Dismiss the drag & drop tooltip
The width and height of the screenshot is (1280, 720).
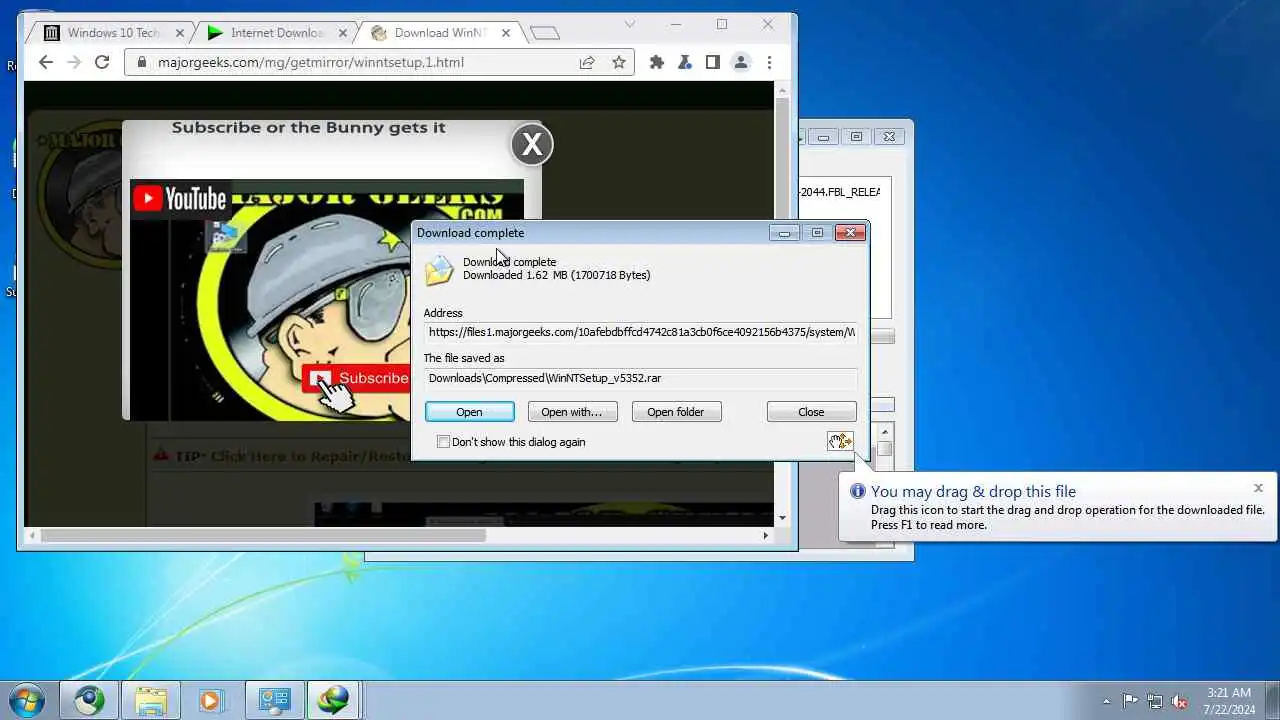click(1258, 488)
